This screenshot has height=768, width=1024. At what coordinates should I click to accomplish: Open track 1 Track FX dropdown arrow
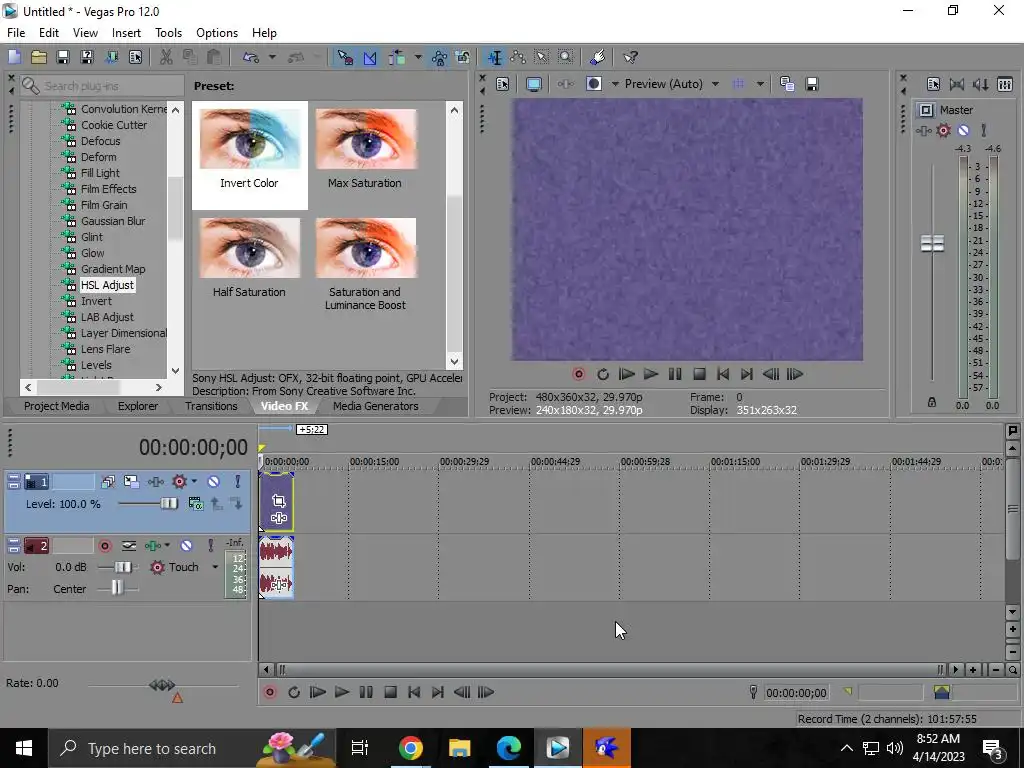coord(194,482)
